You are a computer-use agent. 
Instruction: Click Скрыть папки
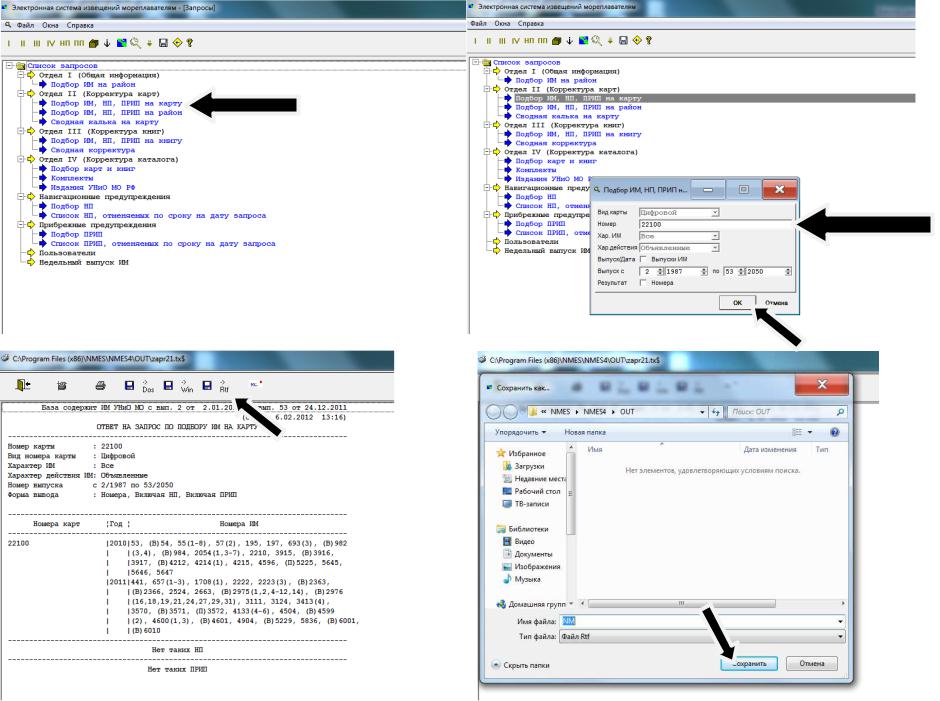click(520, 665)
